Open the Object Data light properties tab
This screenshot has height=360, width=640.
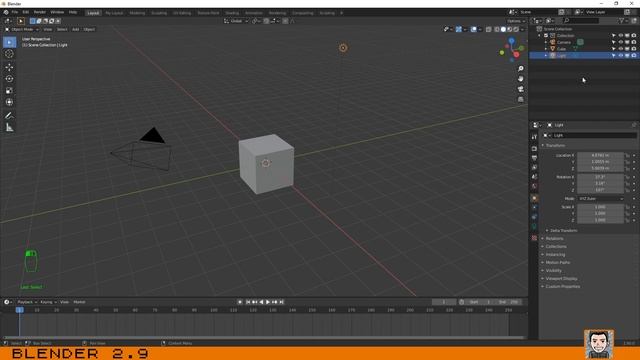pyautogui.click(x=534, y=227)
